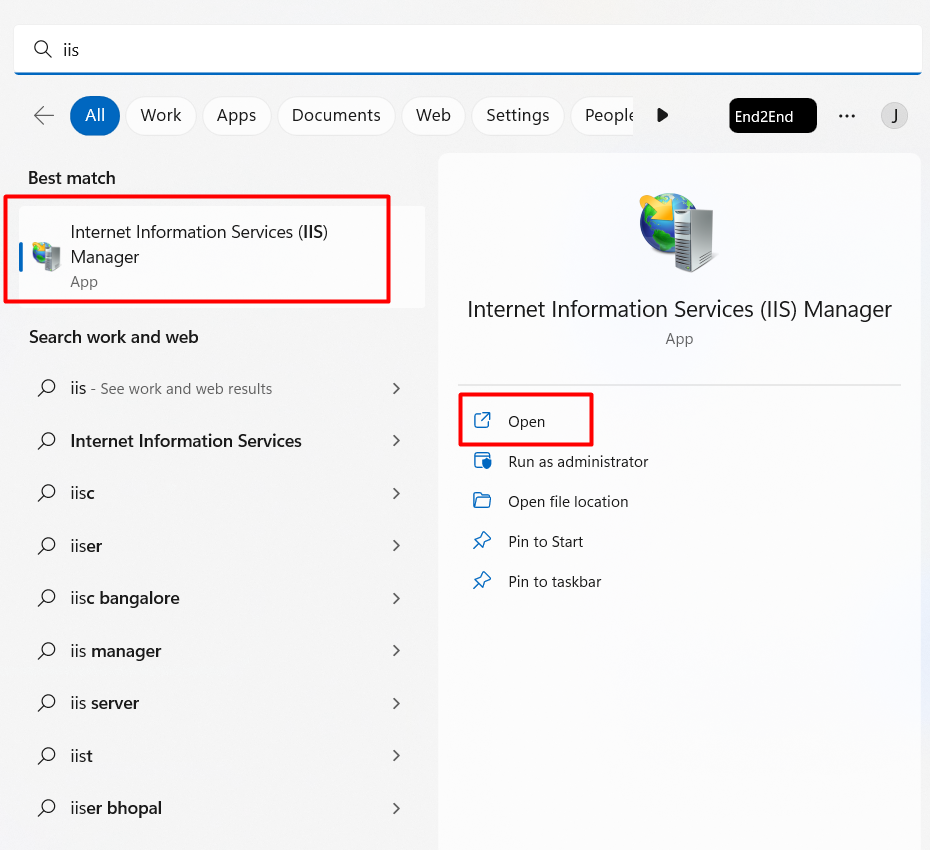This screenshot has width=930, height=850.
Task: Open the J account avatar
Action: tap(894, 116)
